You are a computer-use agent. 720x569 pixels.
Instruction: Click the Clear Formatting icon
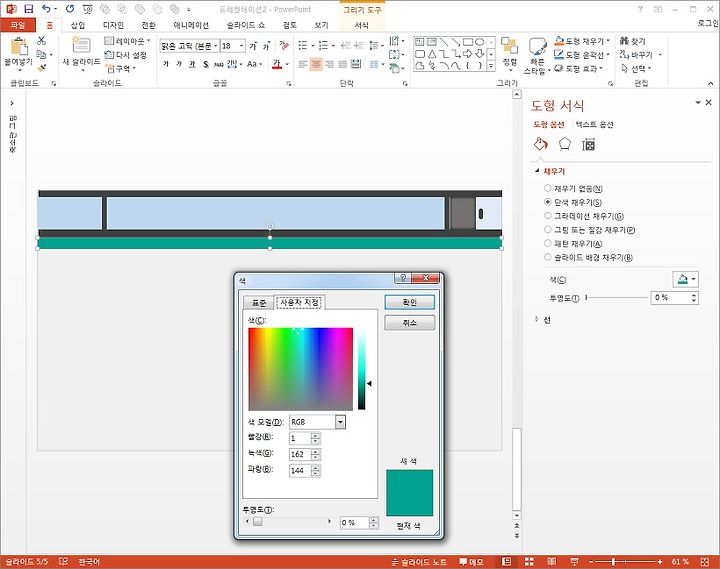[x=284, y=45]
